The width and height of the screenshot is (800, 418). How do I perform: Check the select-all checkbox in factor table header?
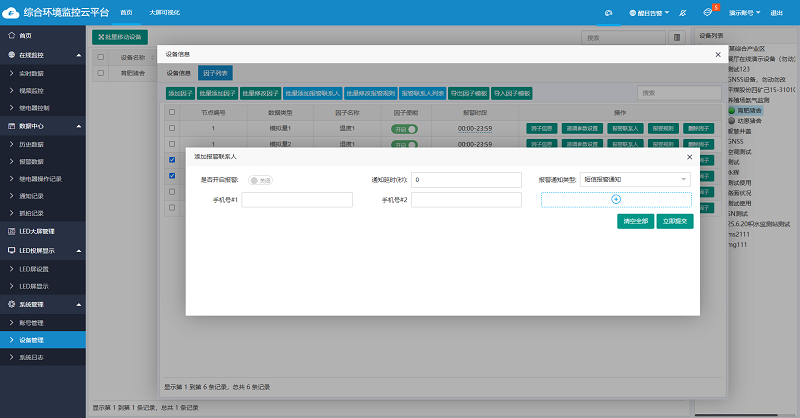click(173, 112)
